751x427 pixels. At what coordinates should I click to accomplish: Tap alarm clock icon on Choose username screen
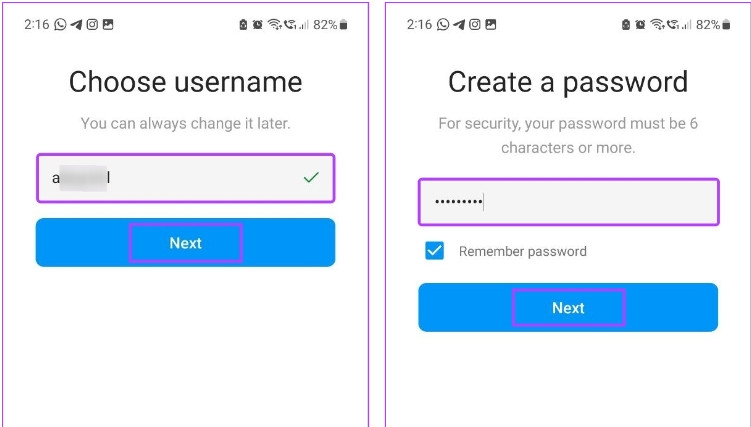257,24
